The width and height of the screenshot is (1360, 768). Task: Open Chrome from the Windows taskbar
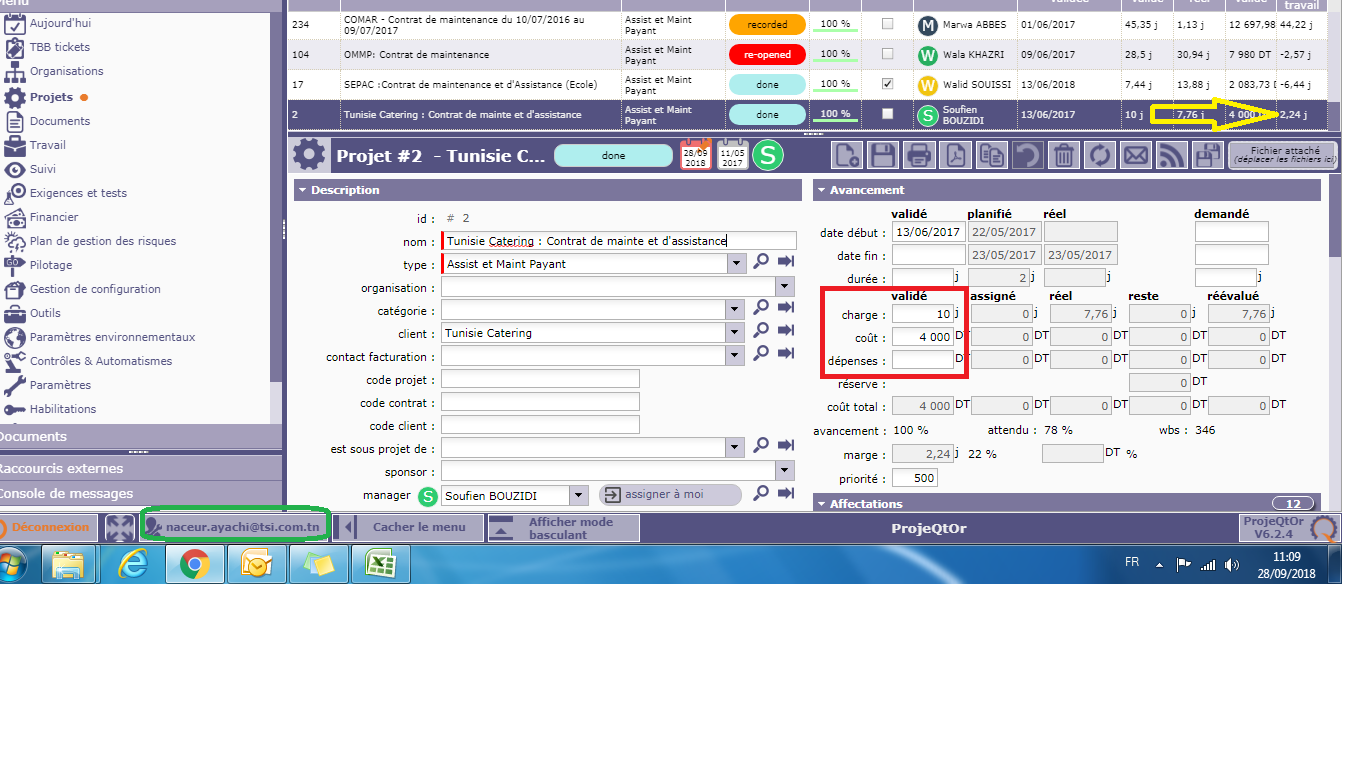194,566
